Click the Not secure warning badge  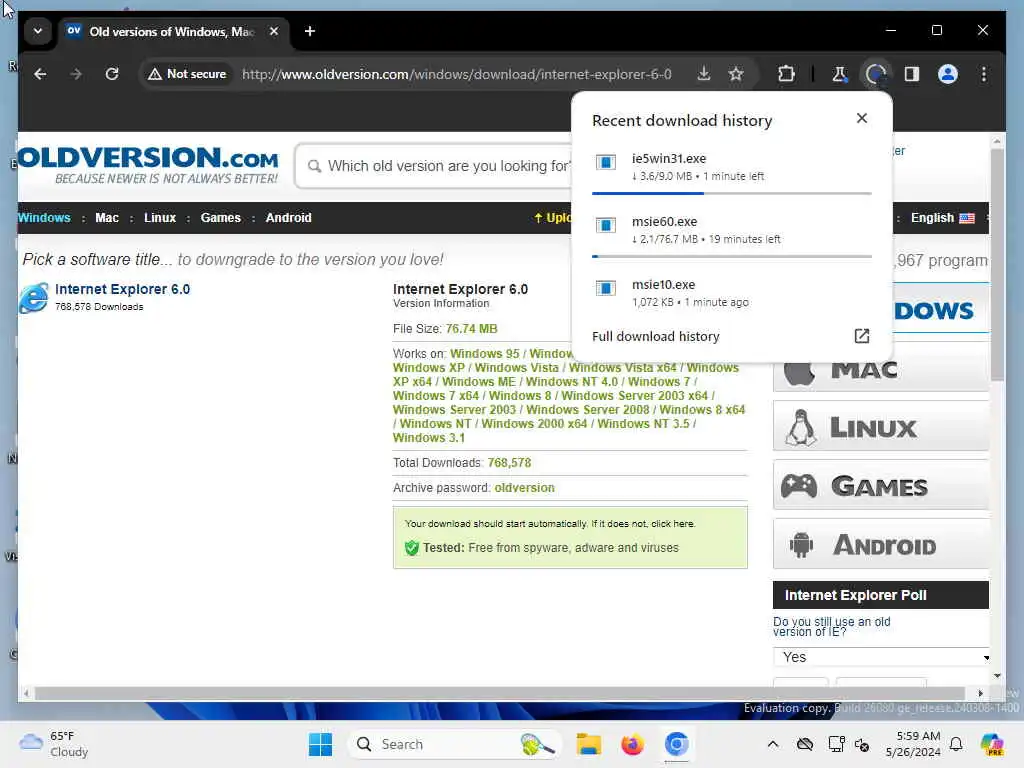pos(187,74)
